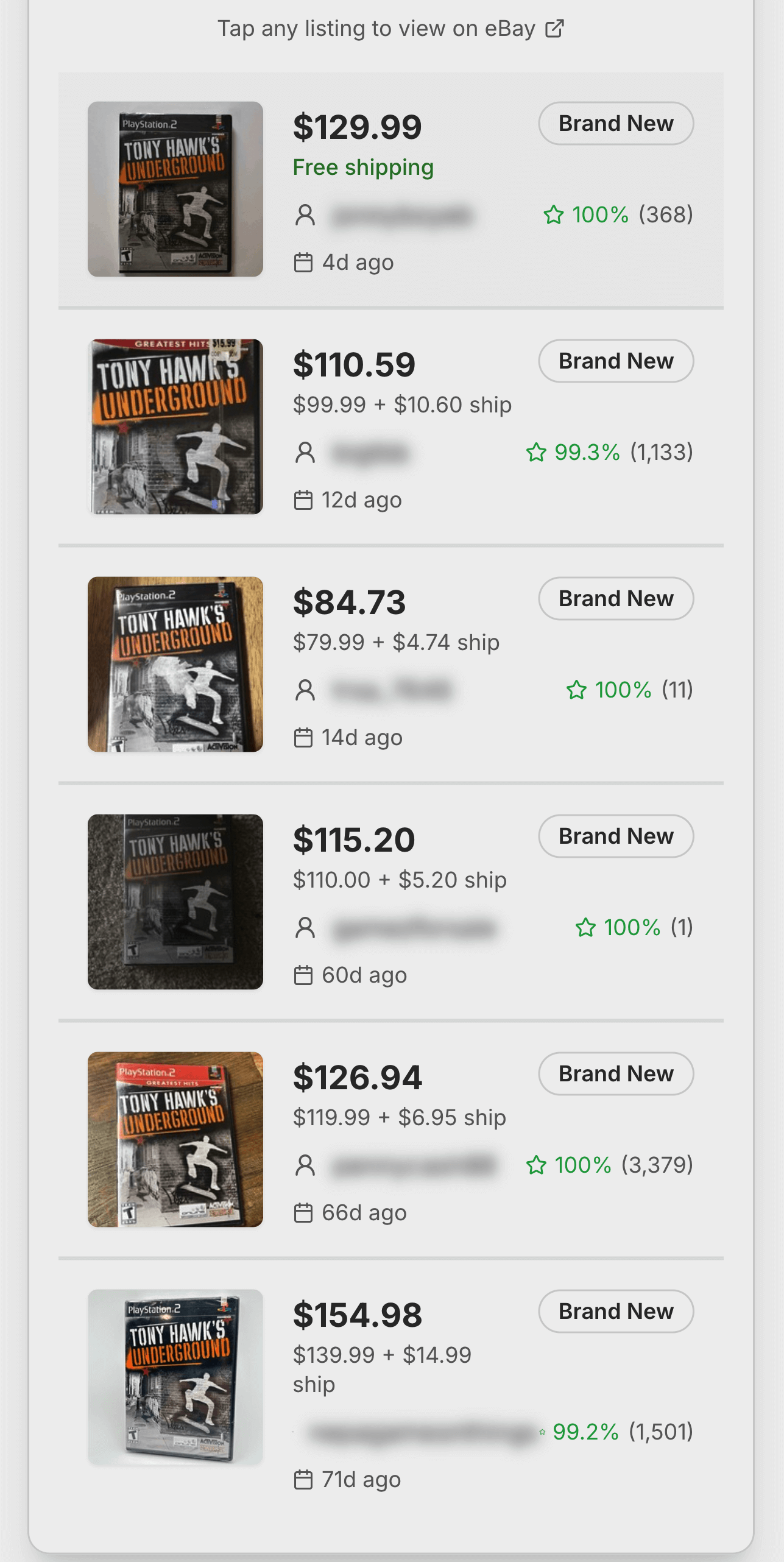
Task: Click the calendar icon next to 71d ago
Action: pos(303,1480)
